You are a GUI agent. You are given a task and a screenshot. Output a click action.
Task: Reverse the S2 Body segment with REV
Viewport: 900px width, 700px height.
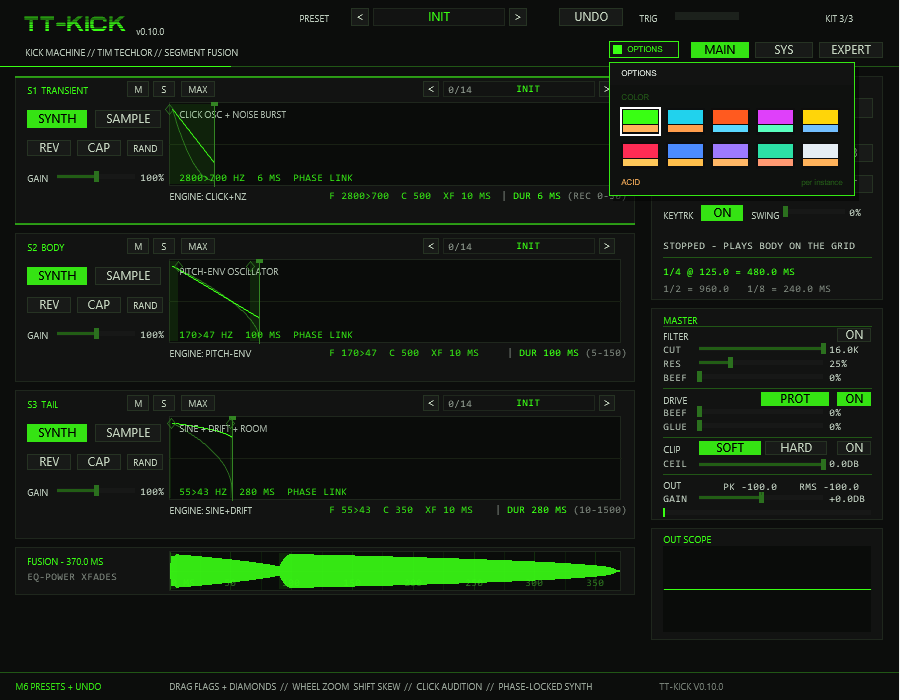click(x=49, y=305)
